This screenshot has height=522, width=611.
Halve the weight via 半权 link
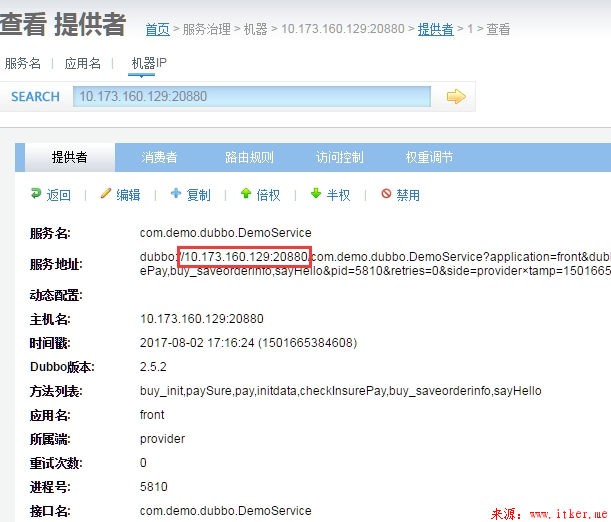[338, 195]
